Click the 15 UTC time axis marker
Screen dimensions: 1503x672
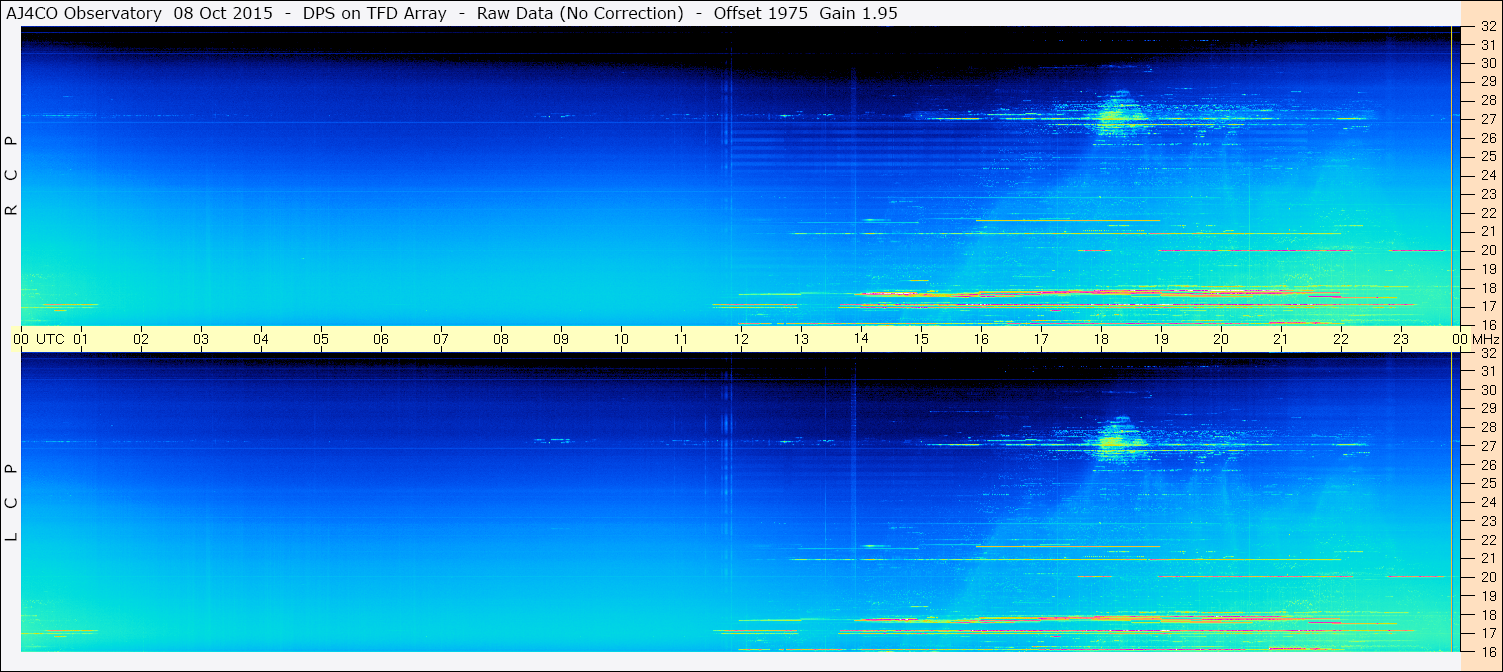pos(921,339)
